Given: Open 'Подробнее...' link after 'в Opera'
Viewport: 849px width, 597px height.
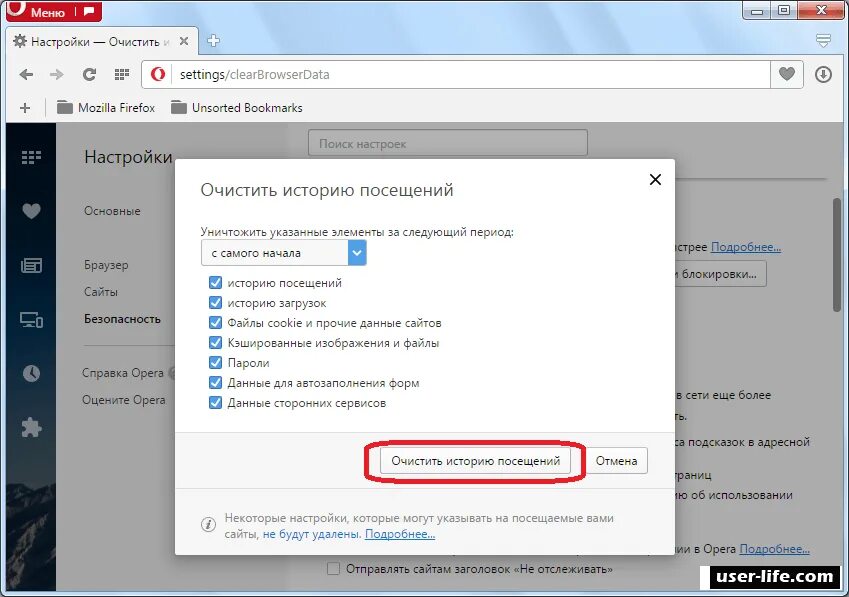Looking at the screenshot, I should pos(774,549).
